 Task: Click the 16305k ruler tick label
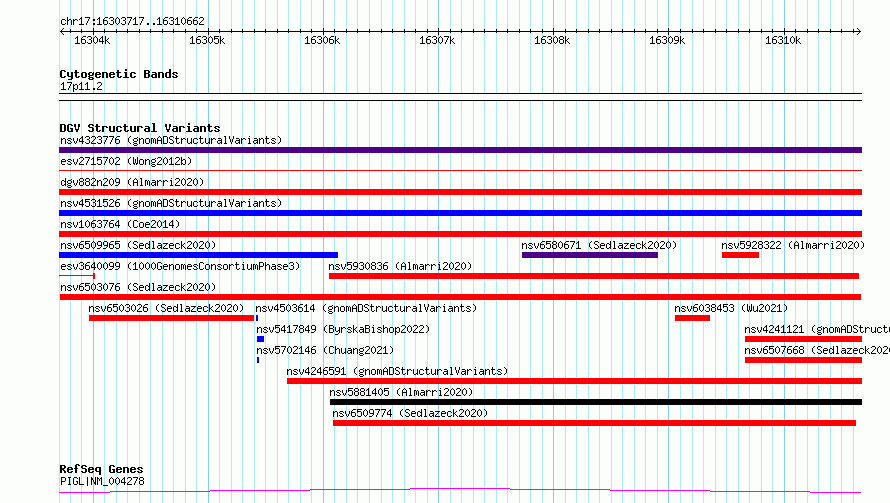[x=207, y=40]
